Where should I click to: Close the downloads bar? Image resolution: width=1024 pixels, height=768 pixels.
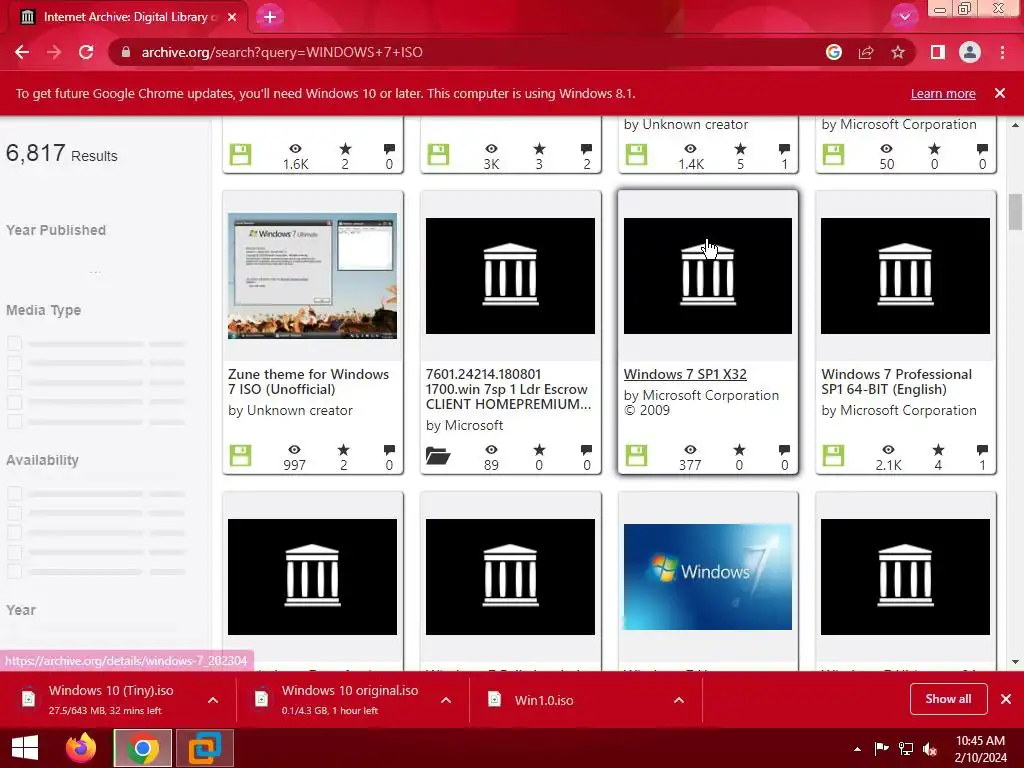click(1006, 699)
